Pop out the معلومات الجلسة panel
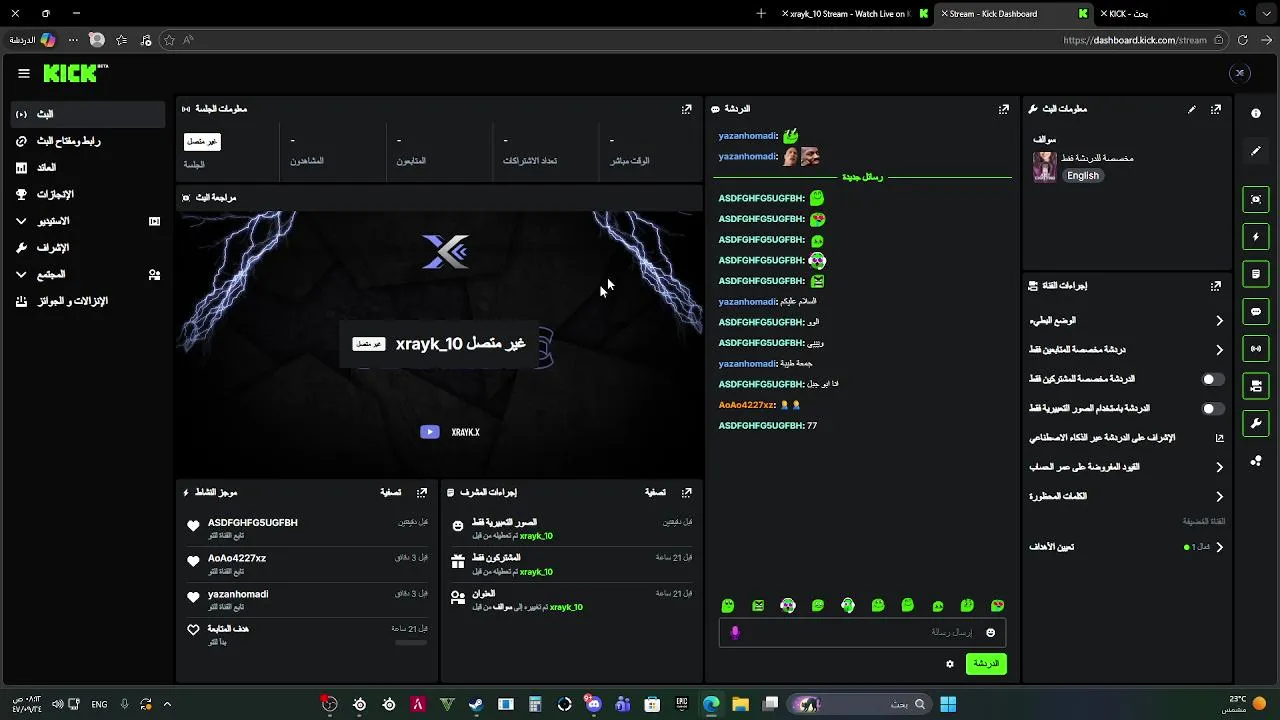 [687, 109]
